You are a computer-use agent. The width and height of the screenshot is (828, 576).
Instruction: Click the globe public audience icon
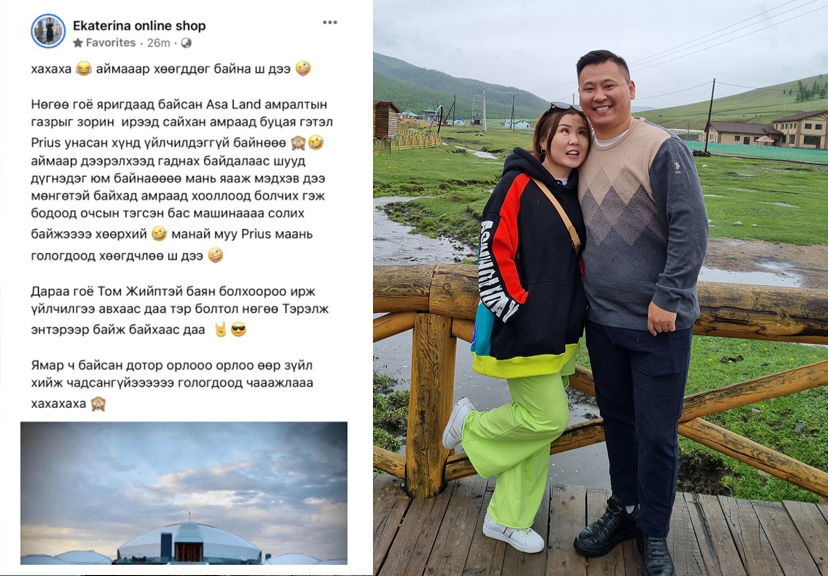[x=186, y=43]
